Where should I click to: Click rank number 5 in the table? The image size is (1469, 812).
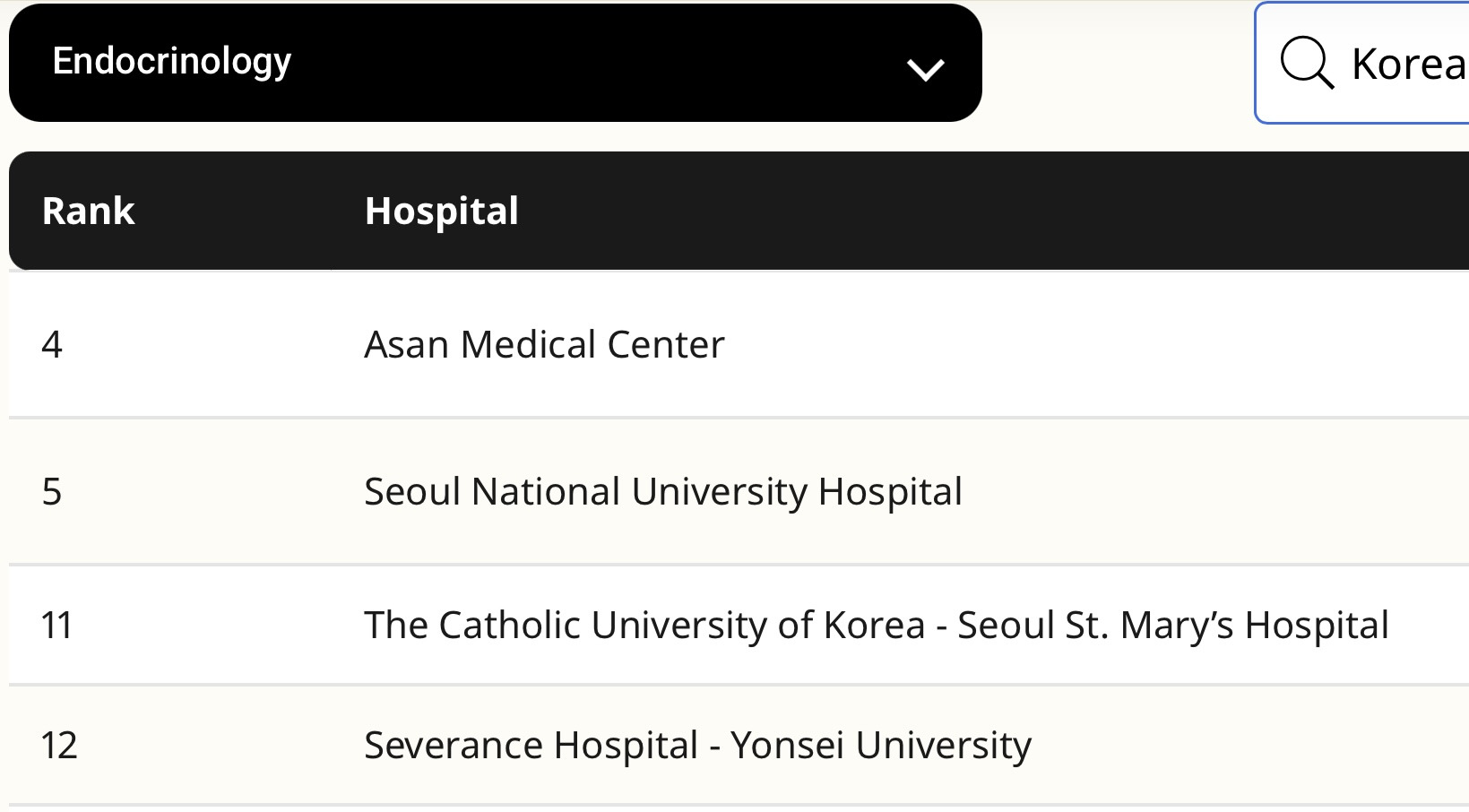[x=52, y=492]
